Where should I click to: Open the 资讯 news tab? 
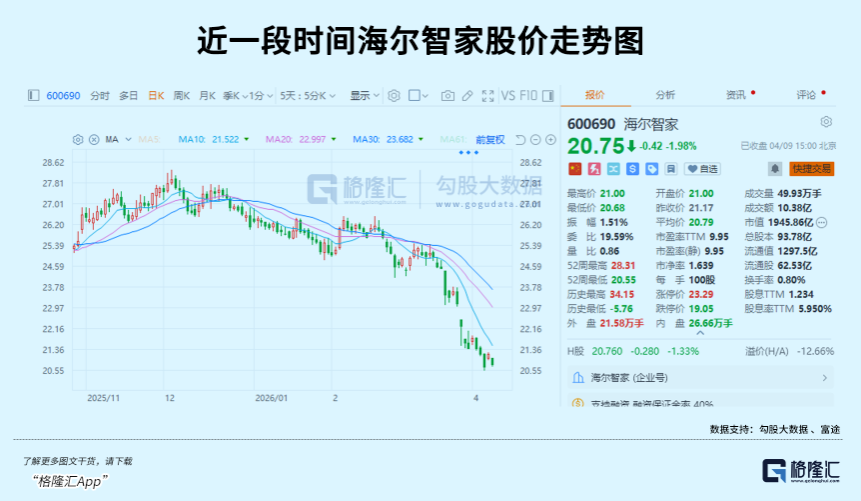coord(736,95)
